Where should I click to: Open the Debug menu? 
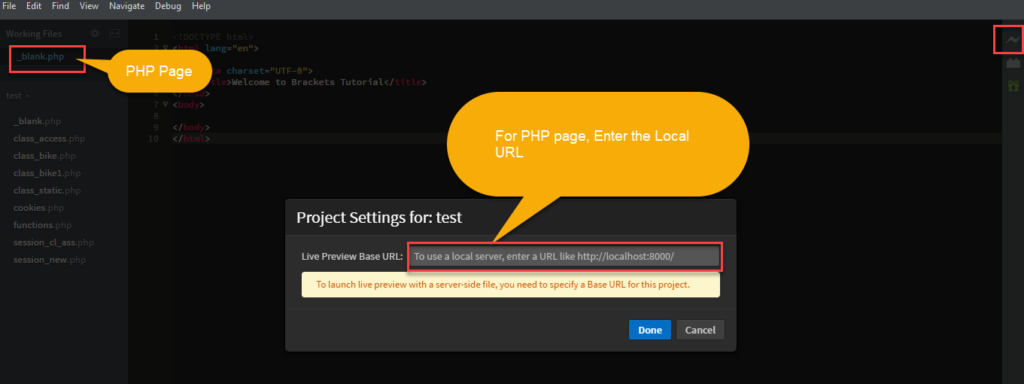(168, 6)
